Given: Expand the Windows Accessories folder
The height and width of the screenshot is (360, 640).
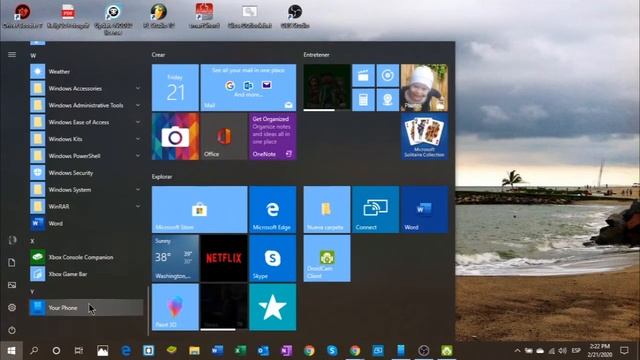Looking at the screenshot, I should point(86,88).
